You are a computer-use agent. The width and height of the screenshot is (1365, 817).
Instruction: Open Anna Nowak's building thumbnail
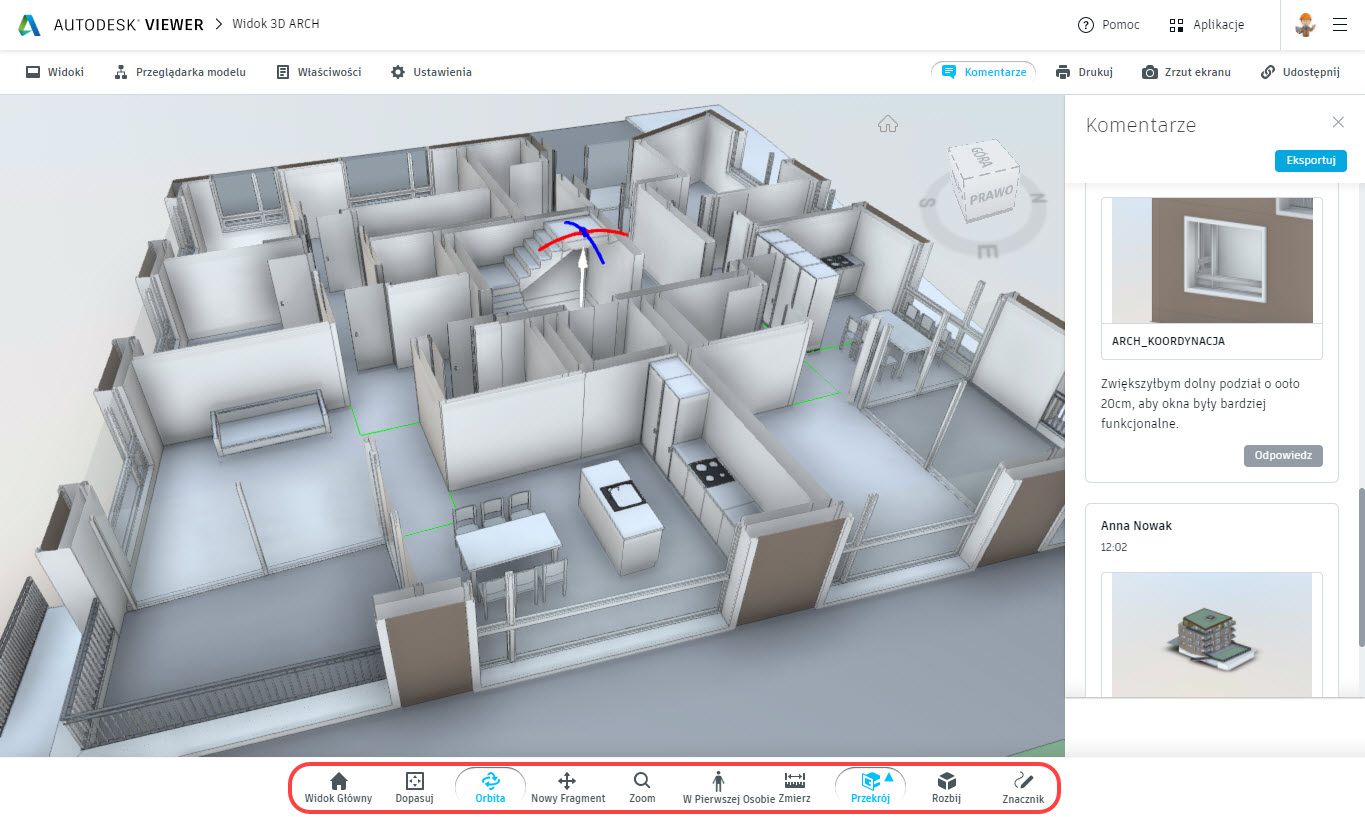[1211, 634]
